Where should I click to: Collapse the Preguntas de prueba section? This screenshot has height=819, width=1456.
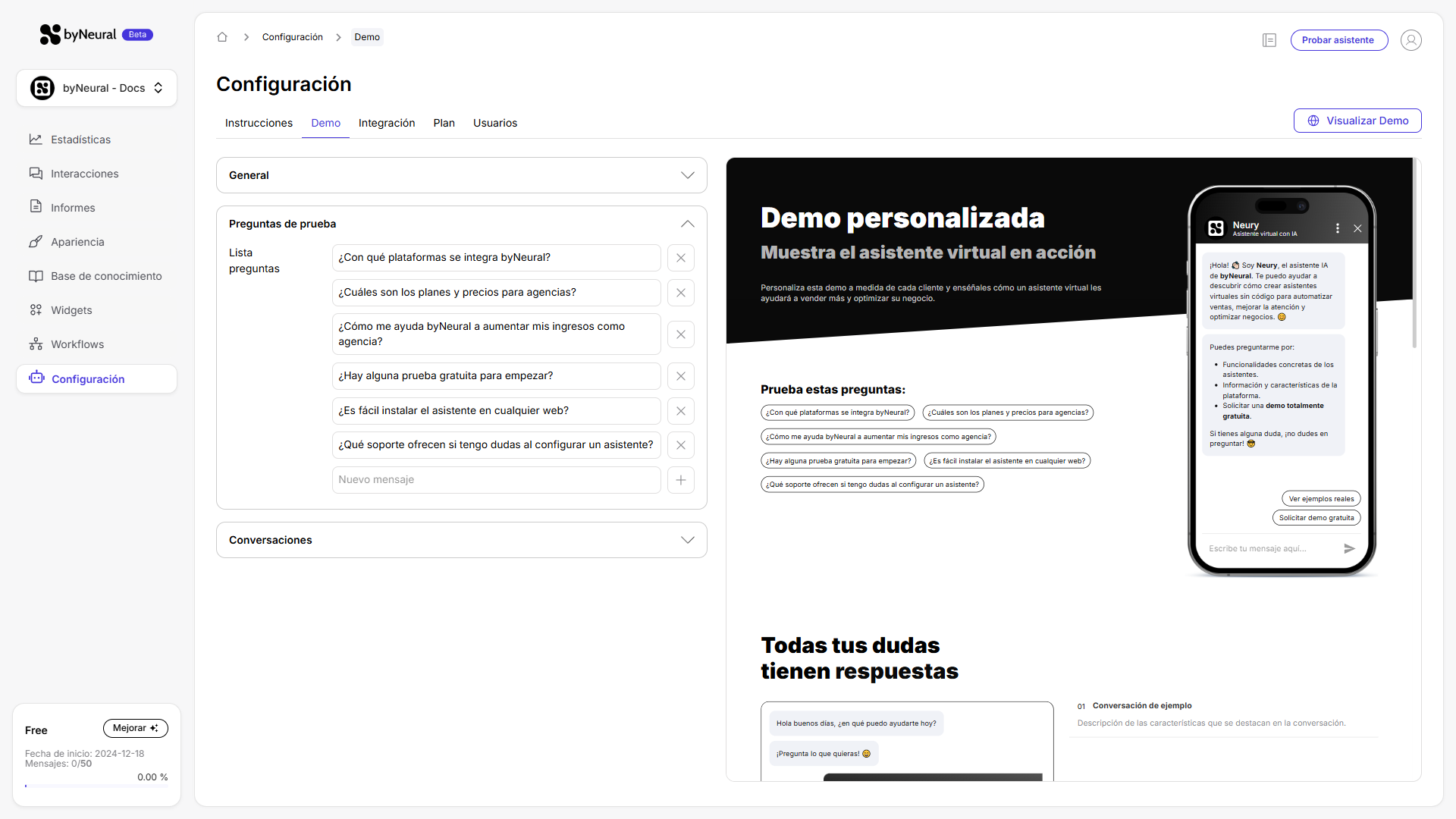click(x=687, y=224)
